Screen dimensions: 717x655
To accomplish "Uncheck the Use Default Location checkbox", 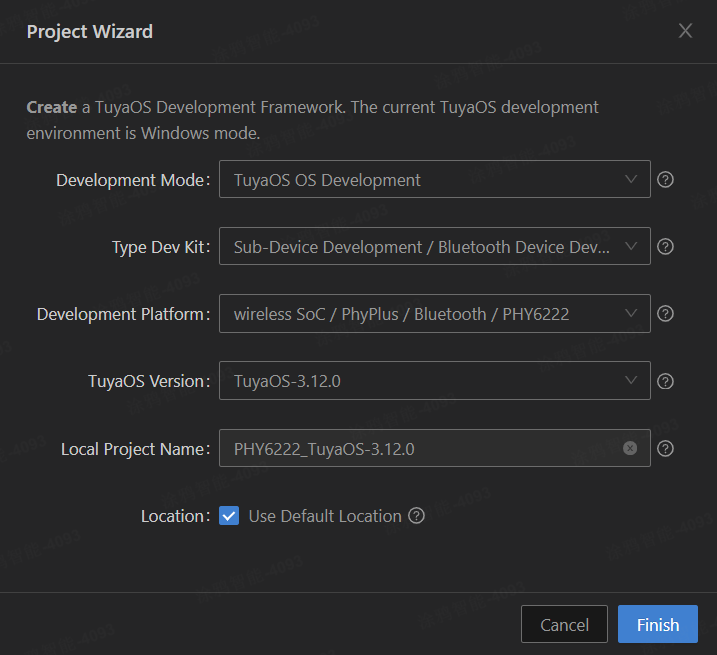I will click(x=229, y=516).
